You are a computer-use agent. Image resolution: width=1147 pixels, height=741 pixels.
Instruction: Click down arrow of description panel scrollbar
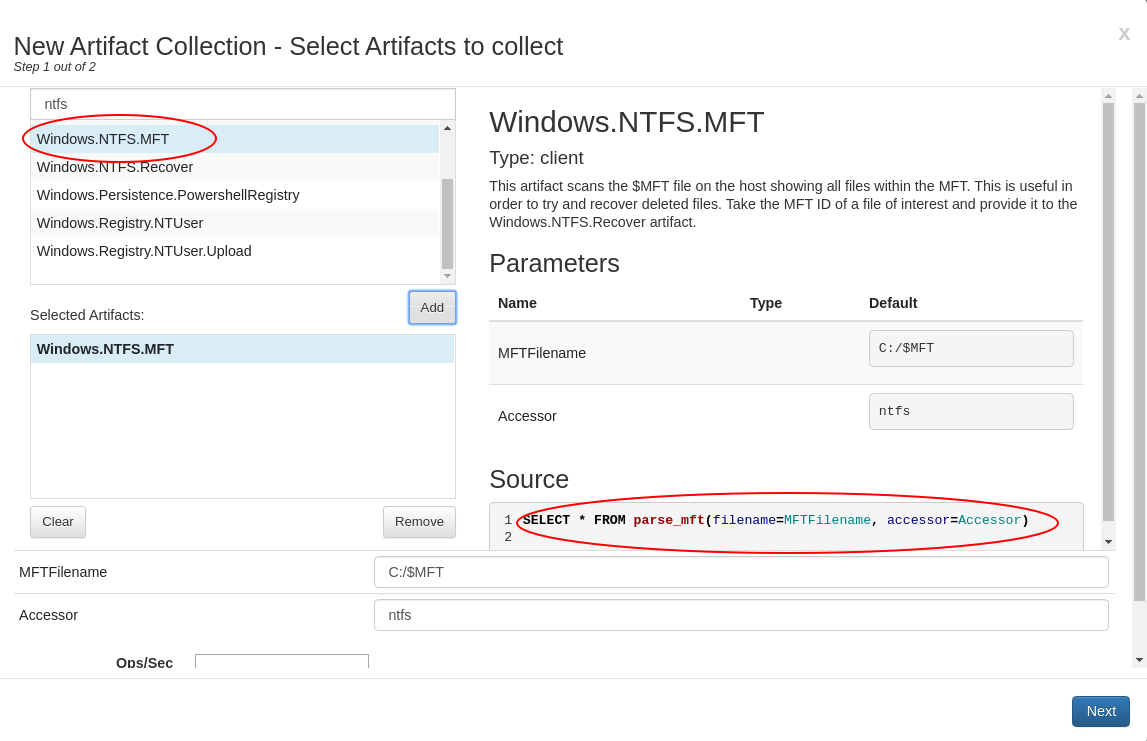click(1108, 542)
